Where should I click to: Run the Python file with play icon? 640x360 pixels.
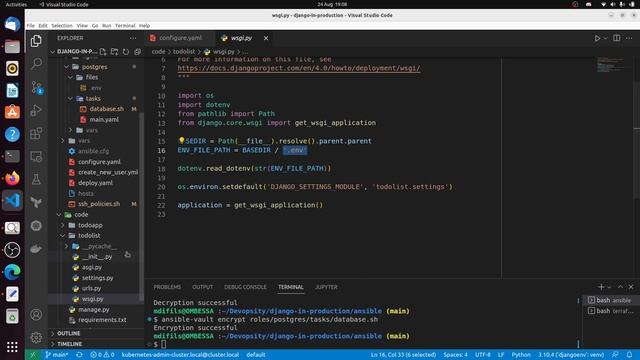tap(597, 38)
